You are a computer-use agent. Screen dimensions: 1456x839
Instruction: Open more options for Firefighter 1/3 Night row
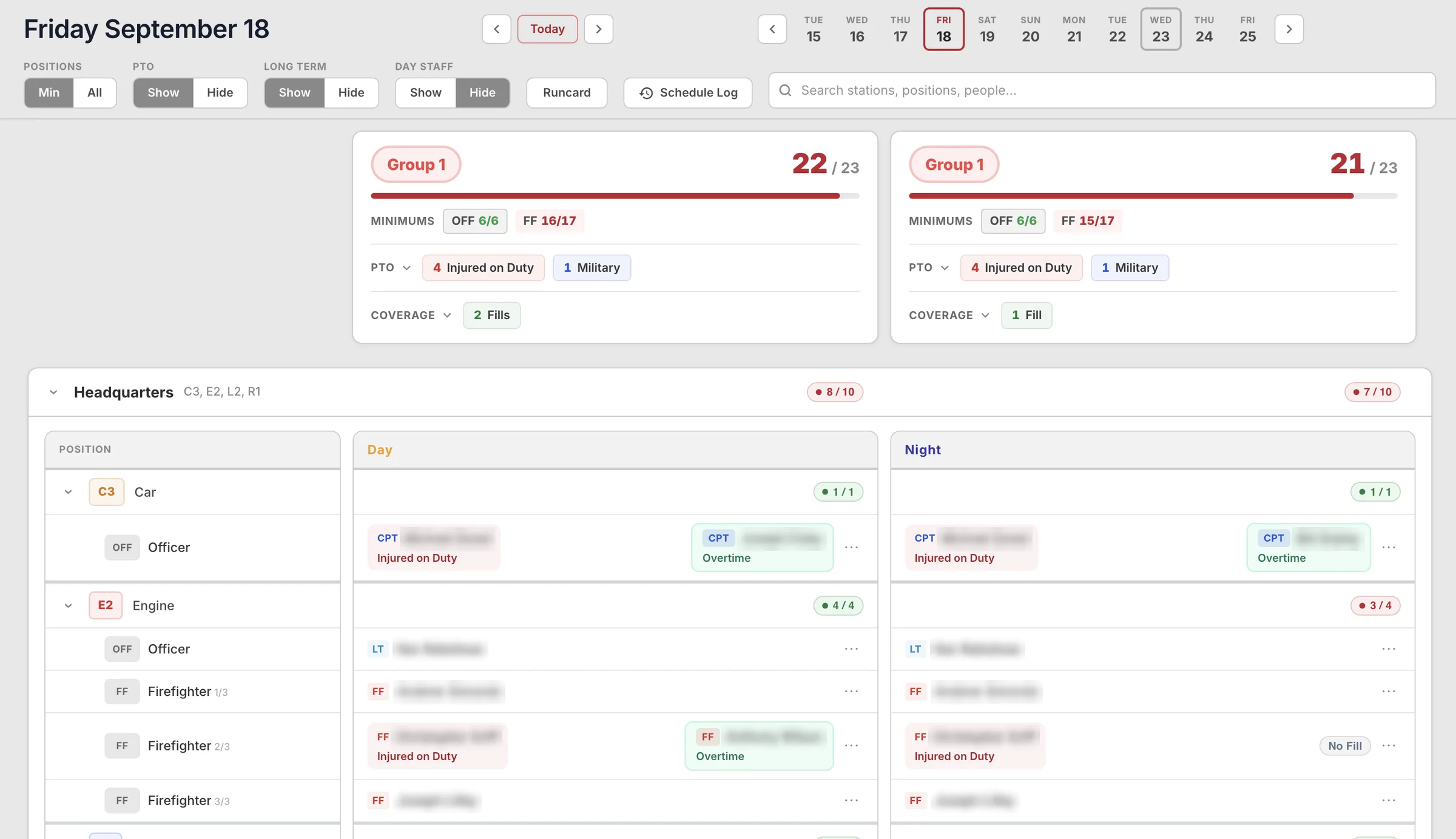1389,692
